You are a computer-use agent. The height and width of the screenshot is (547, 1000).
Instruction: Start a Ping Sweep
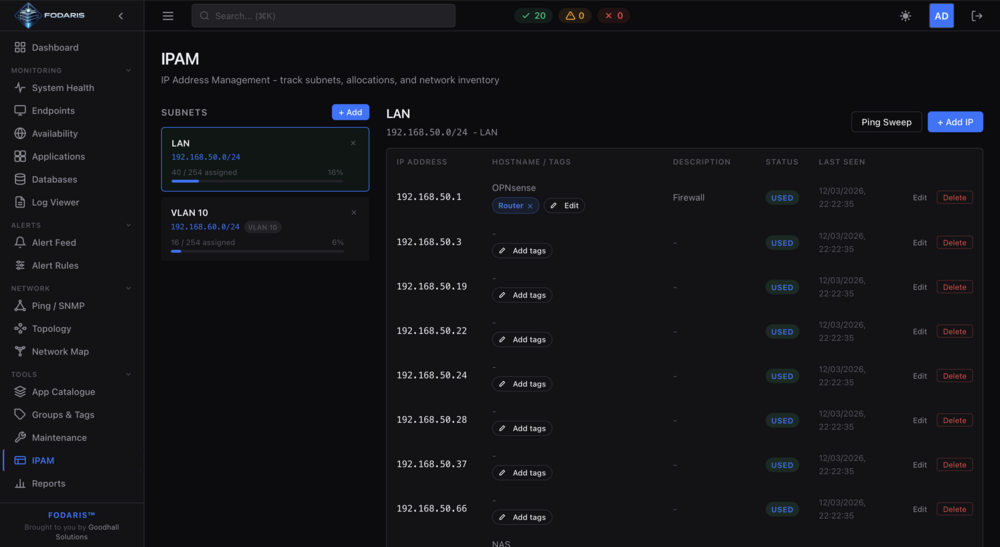coord(886,122)
